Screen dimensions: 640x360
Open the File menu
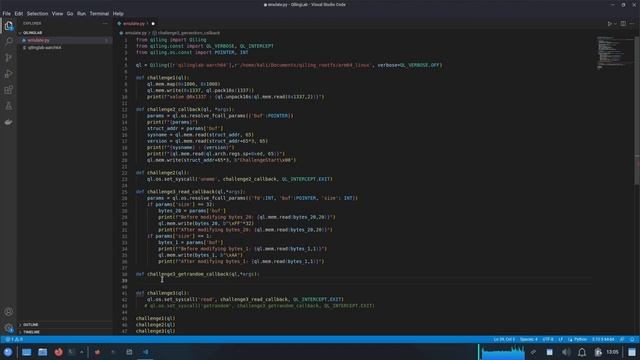click(7, 13)
